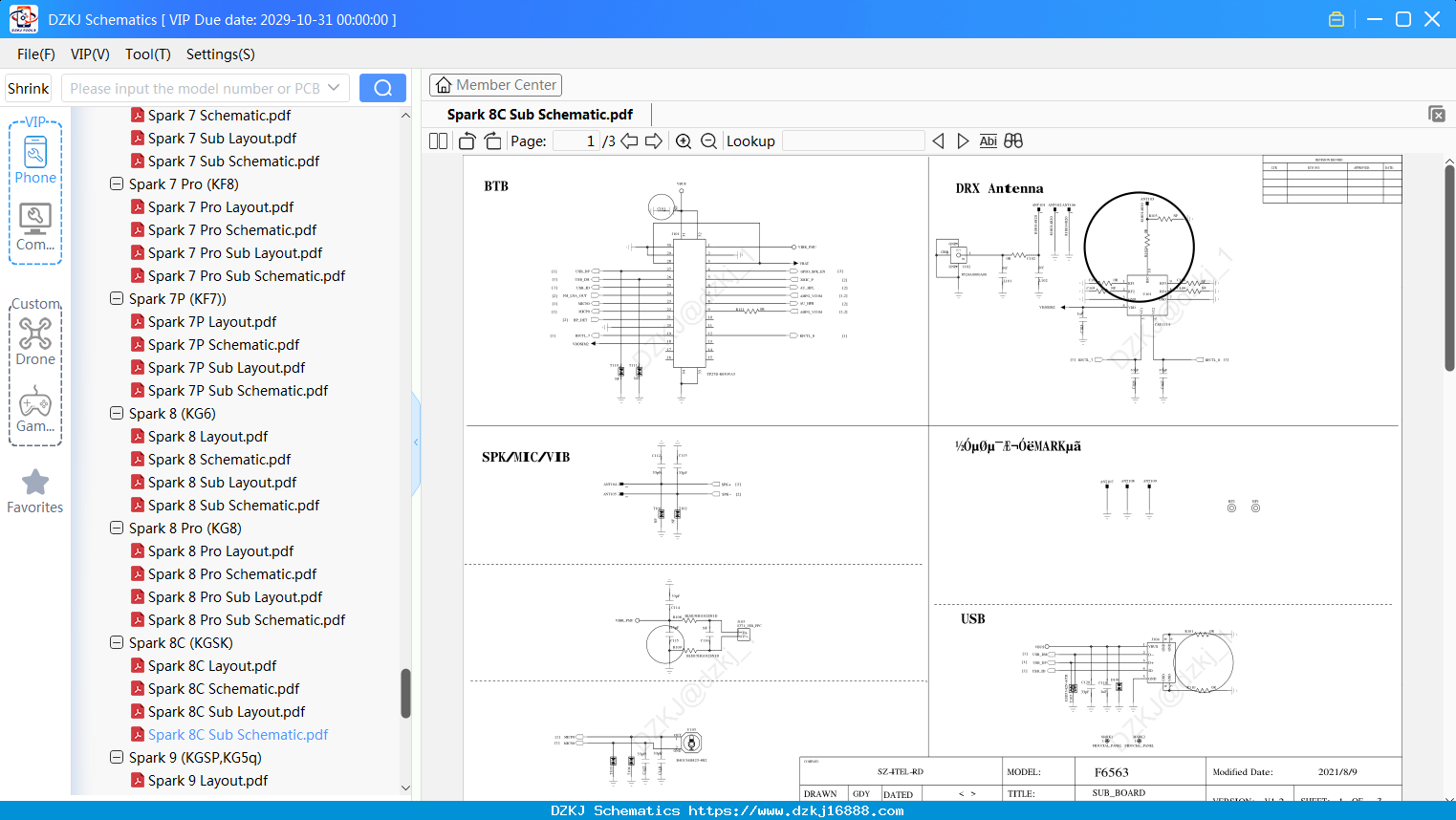Click the yellow briefcase icon in title bar
The image size is (1456, 820).
(1336, 19)
